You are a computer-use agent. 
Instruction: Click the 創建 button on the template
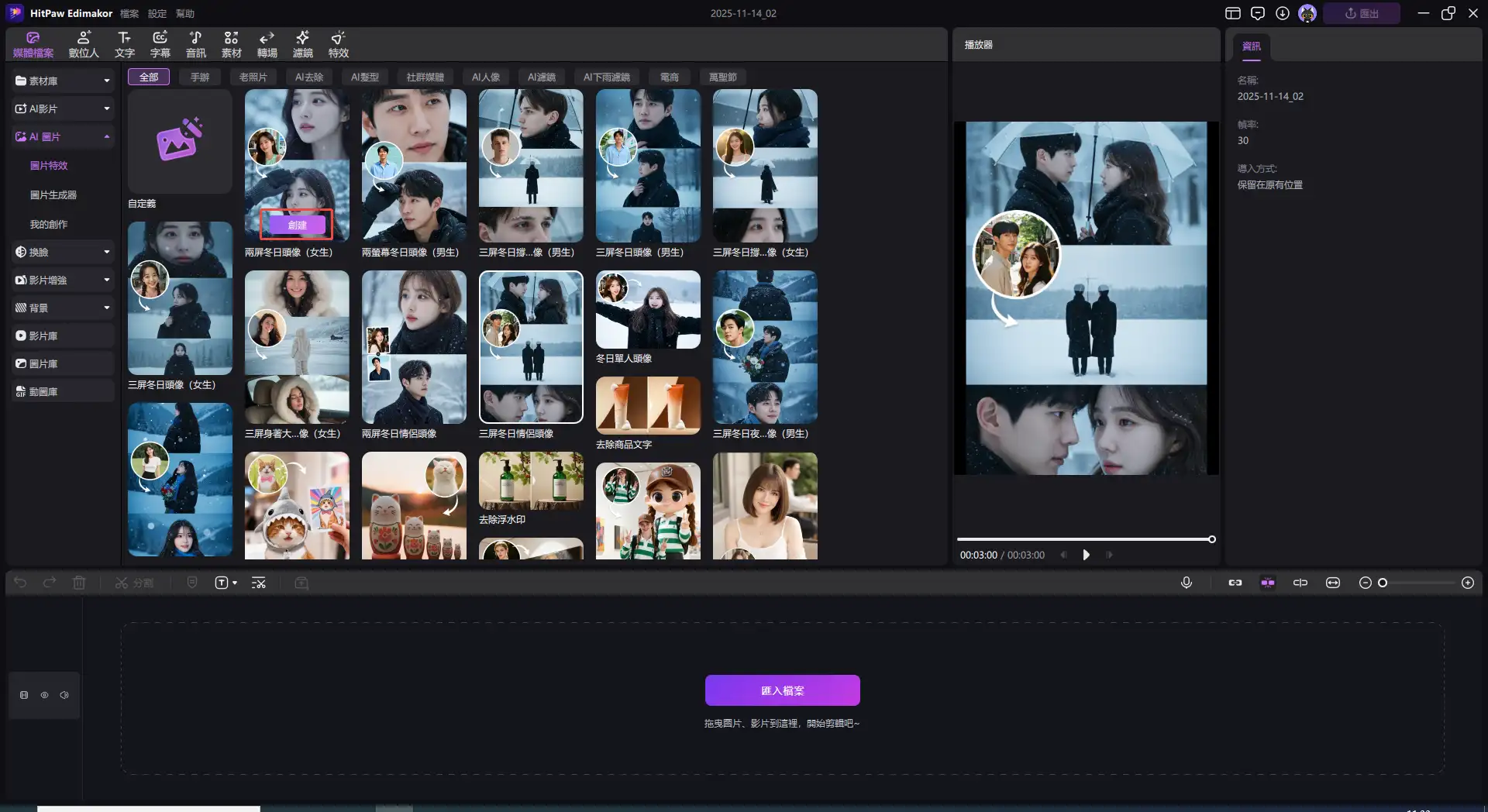[x=297, y=225]
